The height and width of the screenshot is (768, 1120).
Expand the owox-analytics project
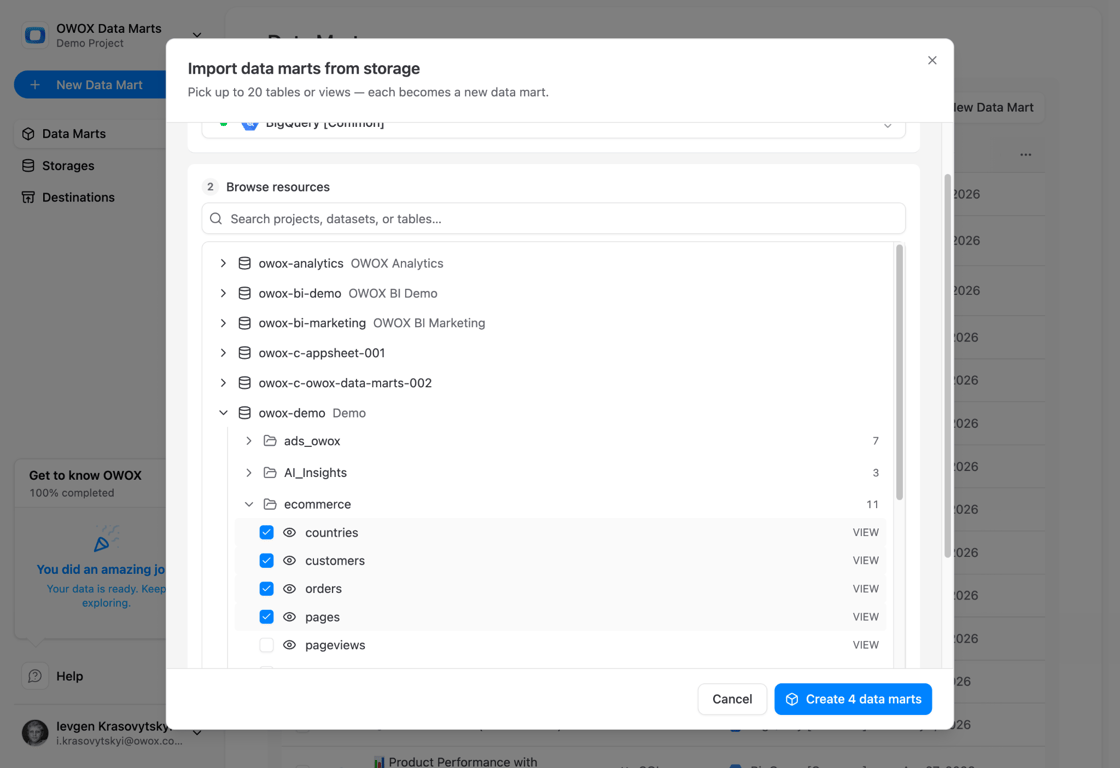224,264
